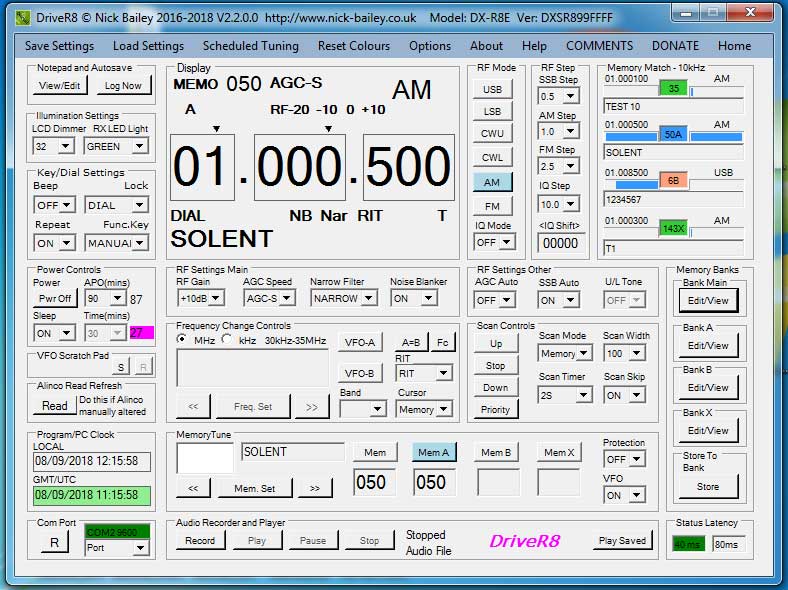The width and height of the screenshot is (788, 590).
Task: Click the Alinco Read refresh button
Action: 54,406
